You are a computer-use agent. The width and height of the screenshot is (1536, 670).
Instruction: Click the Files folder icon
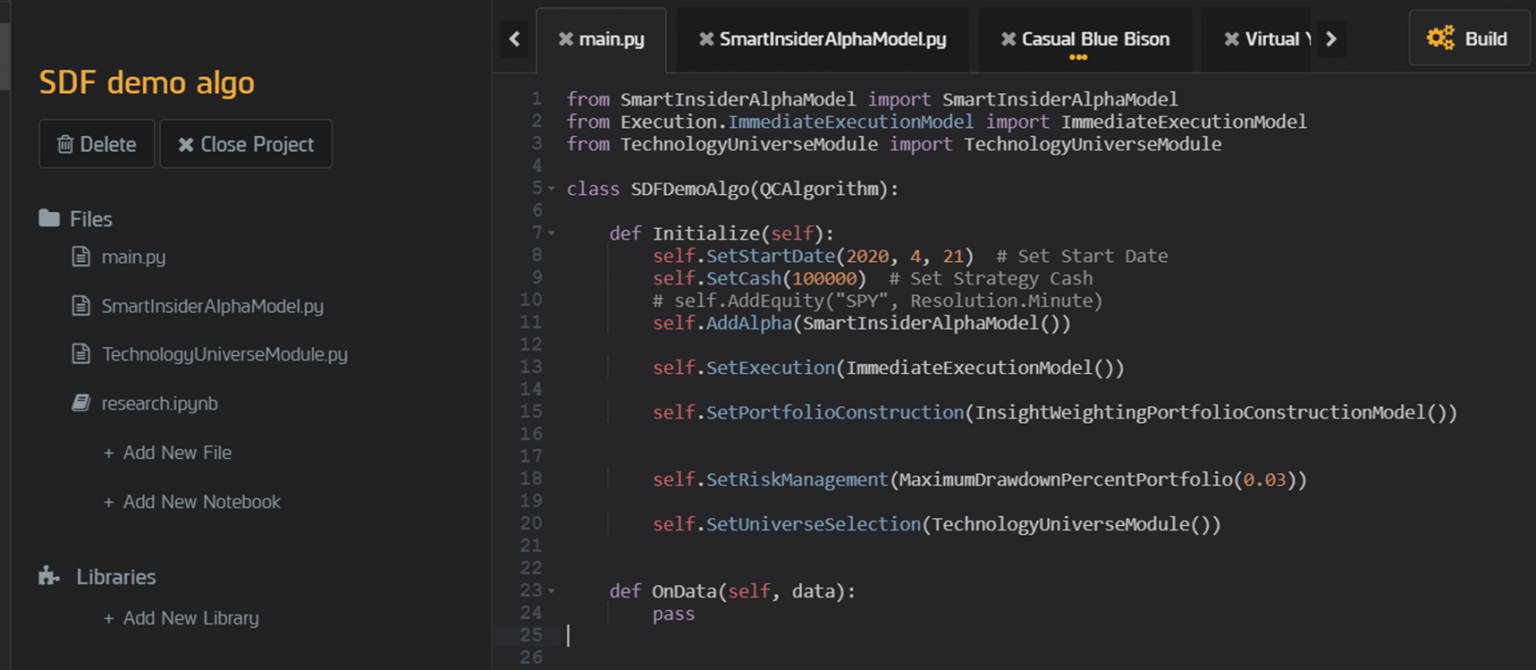(49, 218)
